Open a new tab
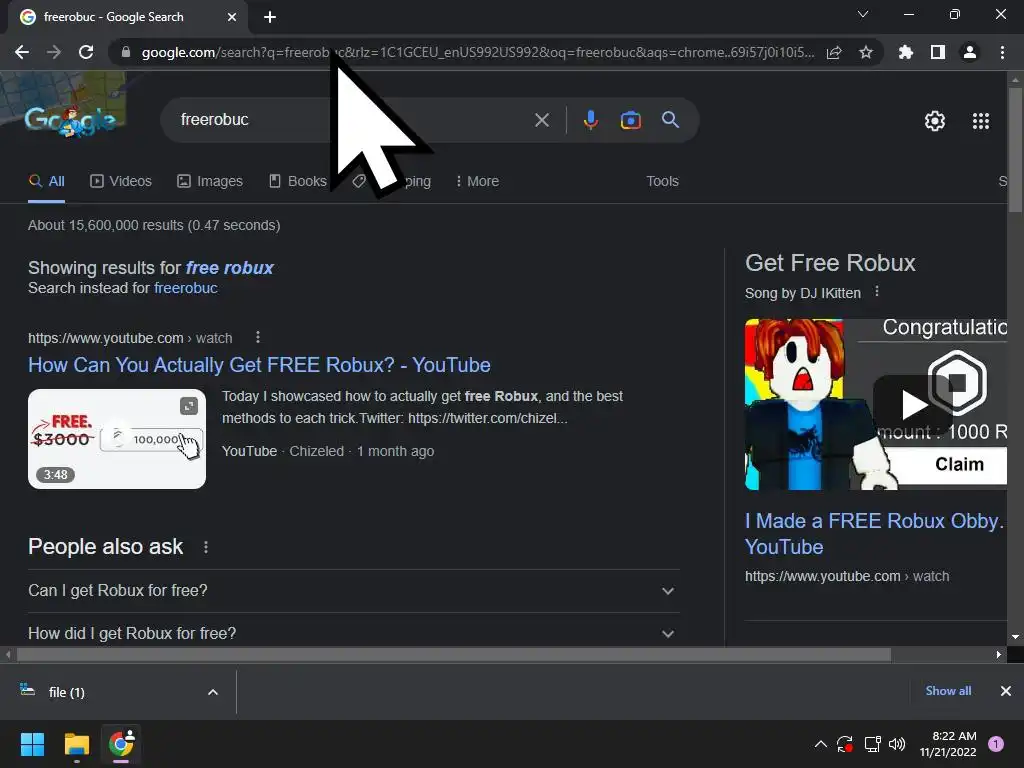 click(x=270, y=17)
